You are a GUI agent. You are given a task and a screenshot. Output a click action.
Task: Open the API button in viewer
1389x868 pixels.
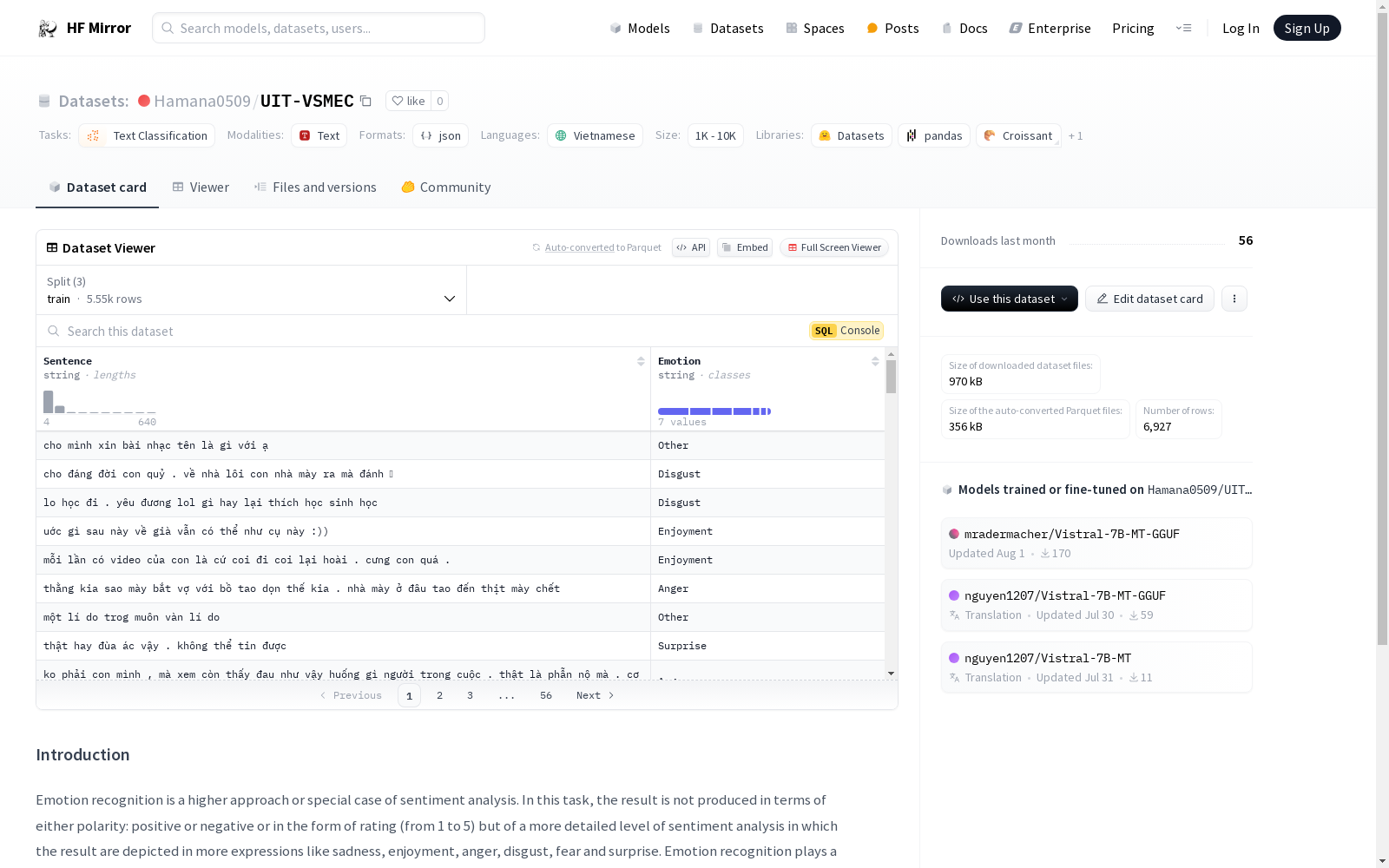[691, 247]
